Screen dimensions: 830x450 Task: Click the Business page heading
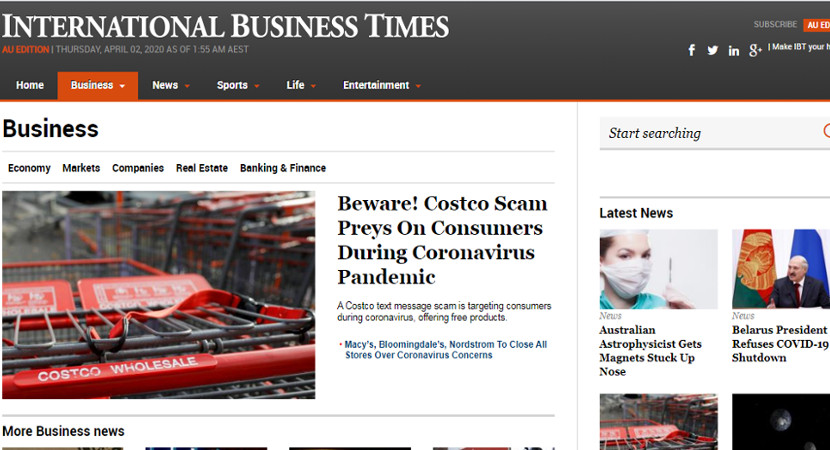[50, 129]
